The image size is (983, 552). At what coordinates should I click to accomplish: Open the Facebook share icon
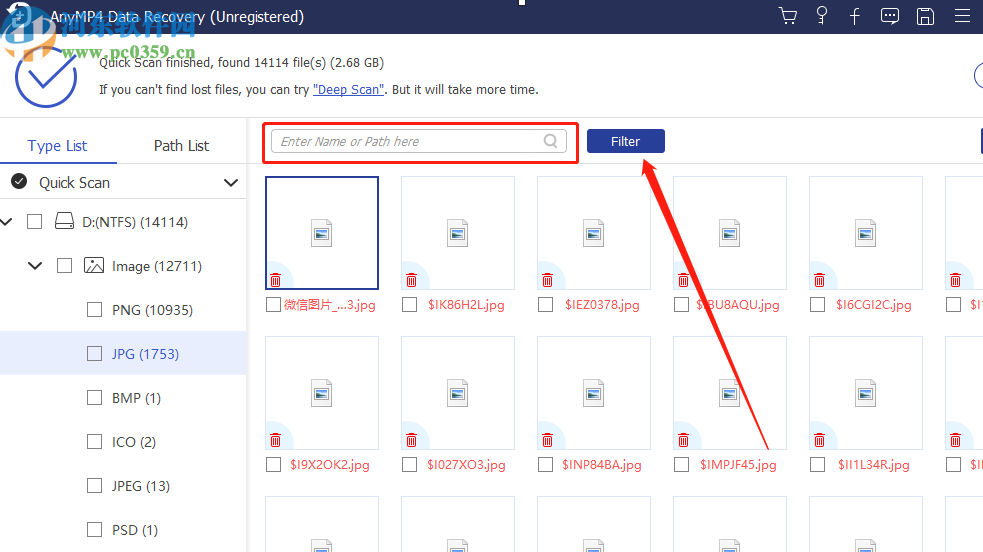coord(854,16)
